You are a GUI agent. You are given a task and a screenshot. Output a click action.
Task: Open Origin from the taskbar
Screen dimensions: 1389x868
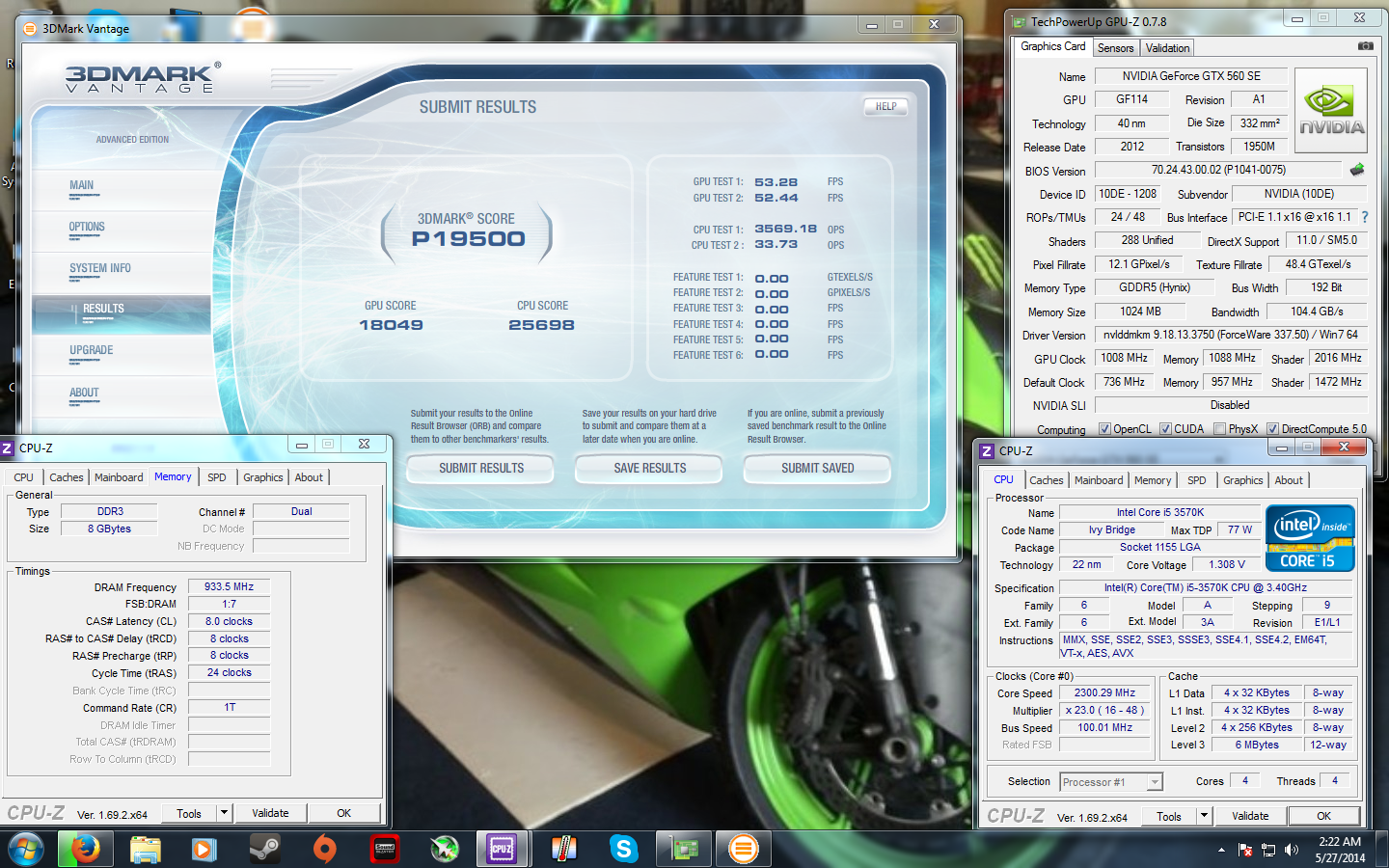[325, 849]
